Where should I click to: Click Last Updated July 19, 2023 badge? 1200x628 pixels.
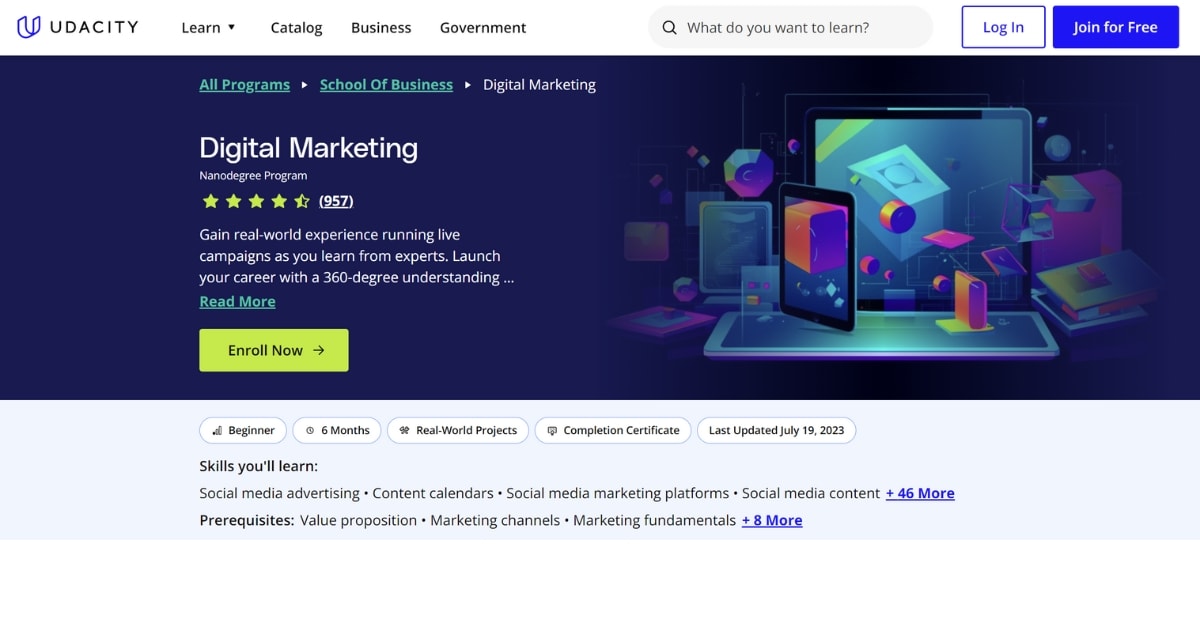pos(776,431)
